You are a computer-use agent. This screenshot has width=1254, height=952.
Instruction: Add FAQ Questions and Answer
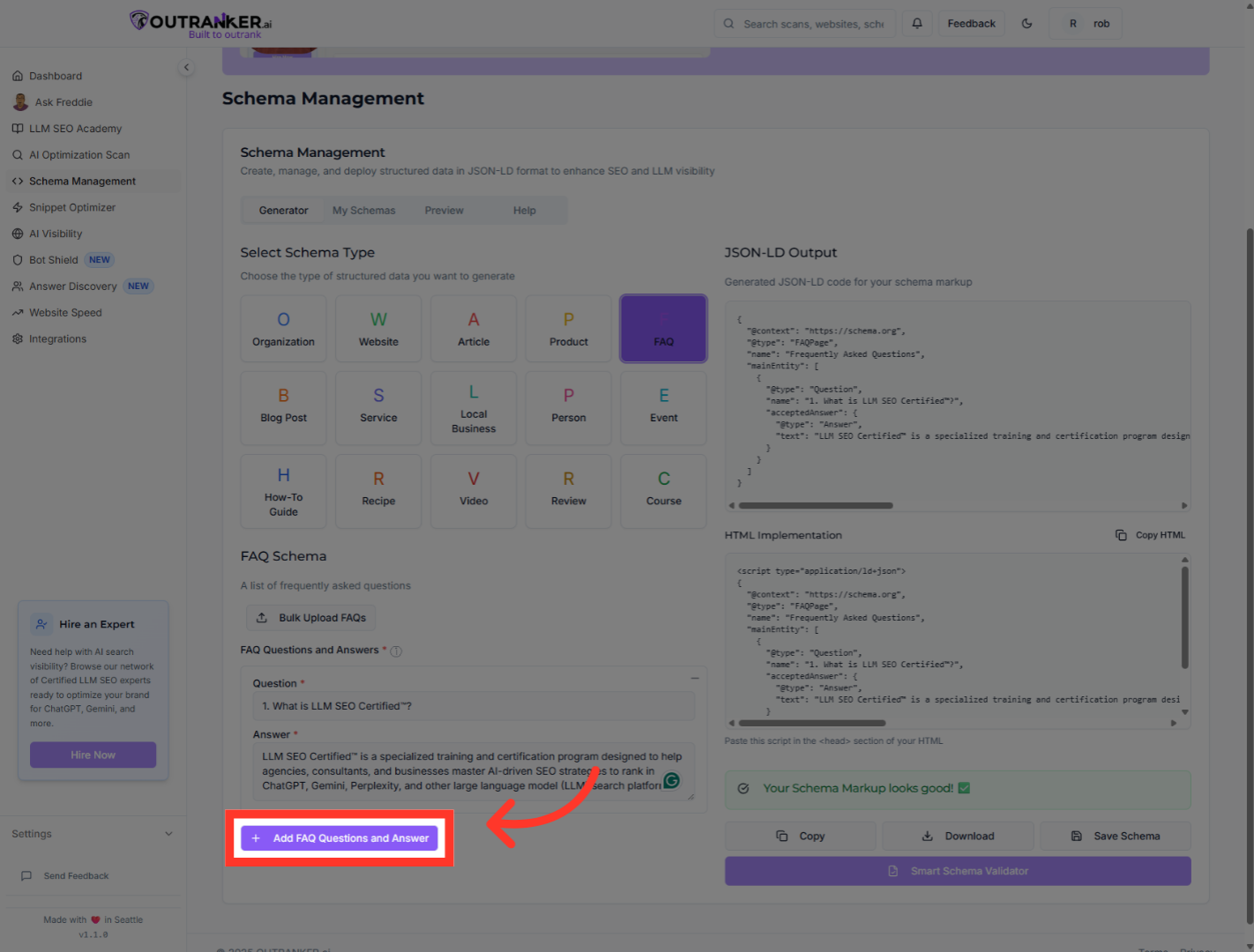(x=340, y=838)
